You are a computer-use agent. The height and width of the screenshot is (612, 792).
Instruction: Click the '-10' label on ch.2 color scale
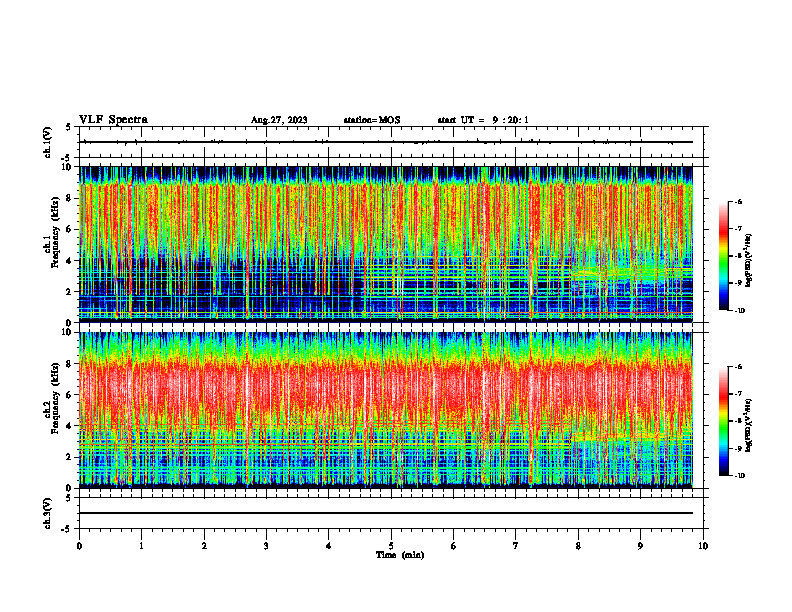tap(739, 476)
